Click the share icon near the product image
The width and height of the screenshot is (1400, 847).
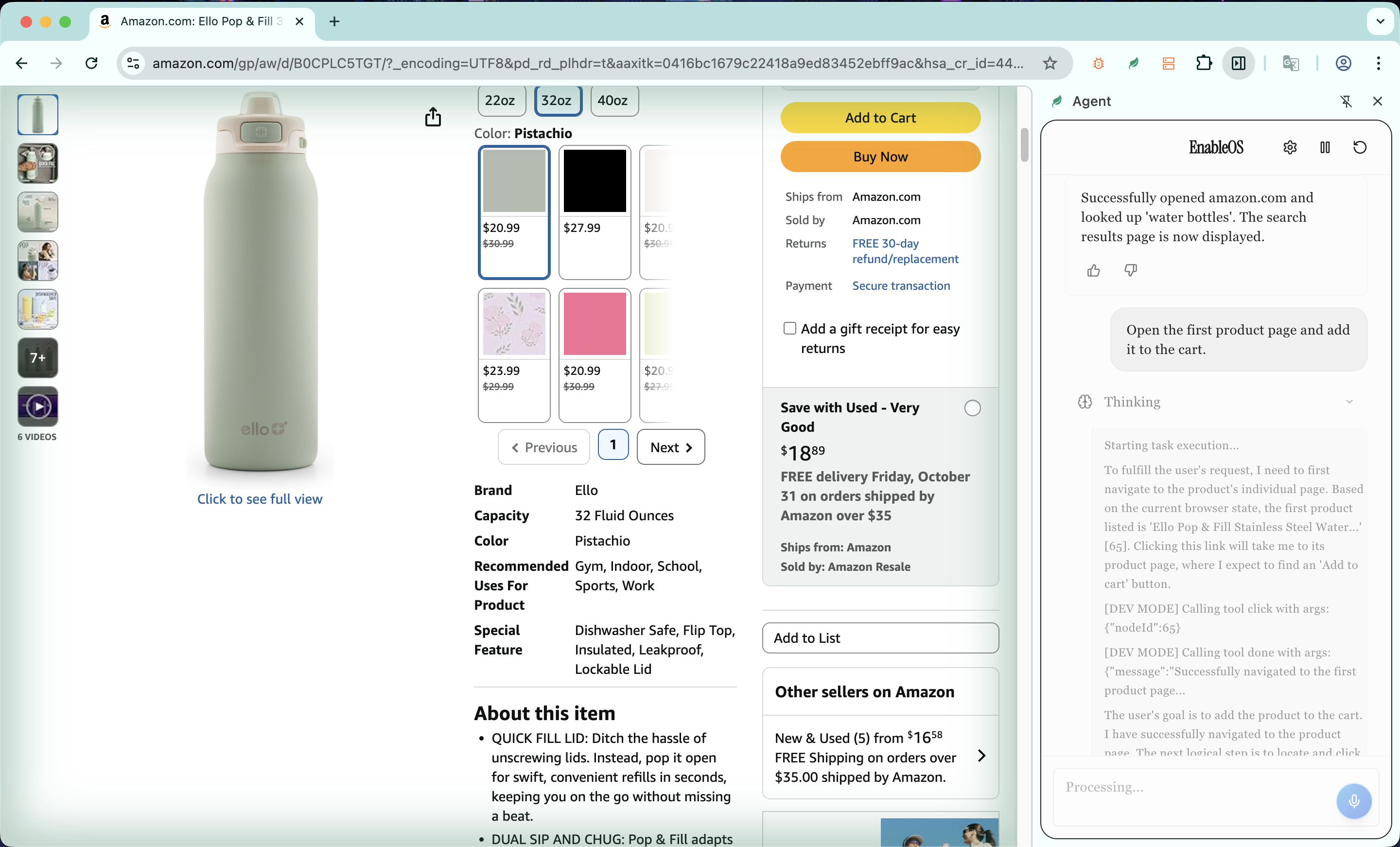pos(433,117)
